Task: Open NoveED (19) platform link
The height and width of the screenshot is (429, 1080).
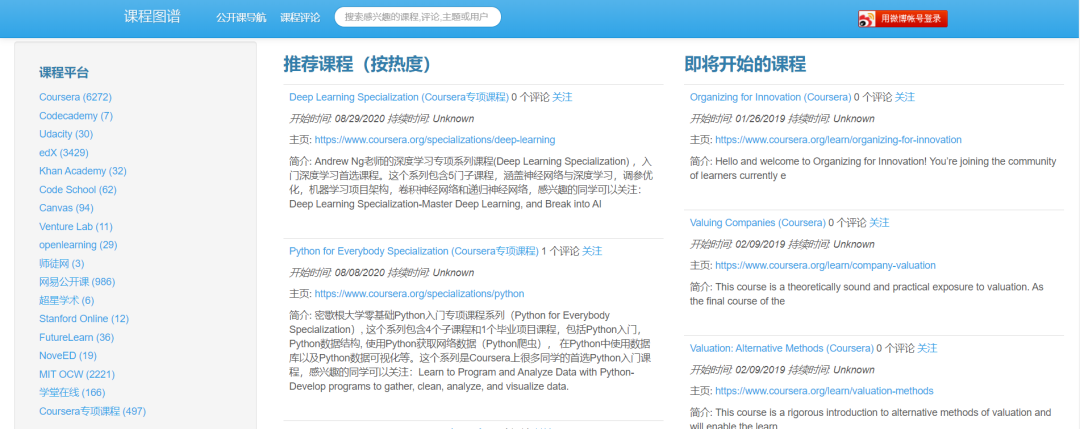Action: click(68, 356)
